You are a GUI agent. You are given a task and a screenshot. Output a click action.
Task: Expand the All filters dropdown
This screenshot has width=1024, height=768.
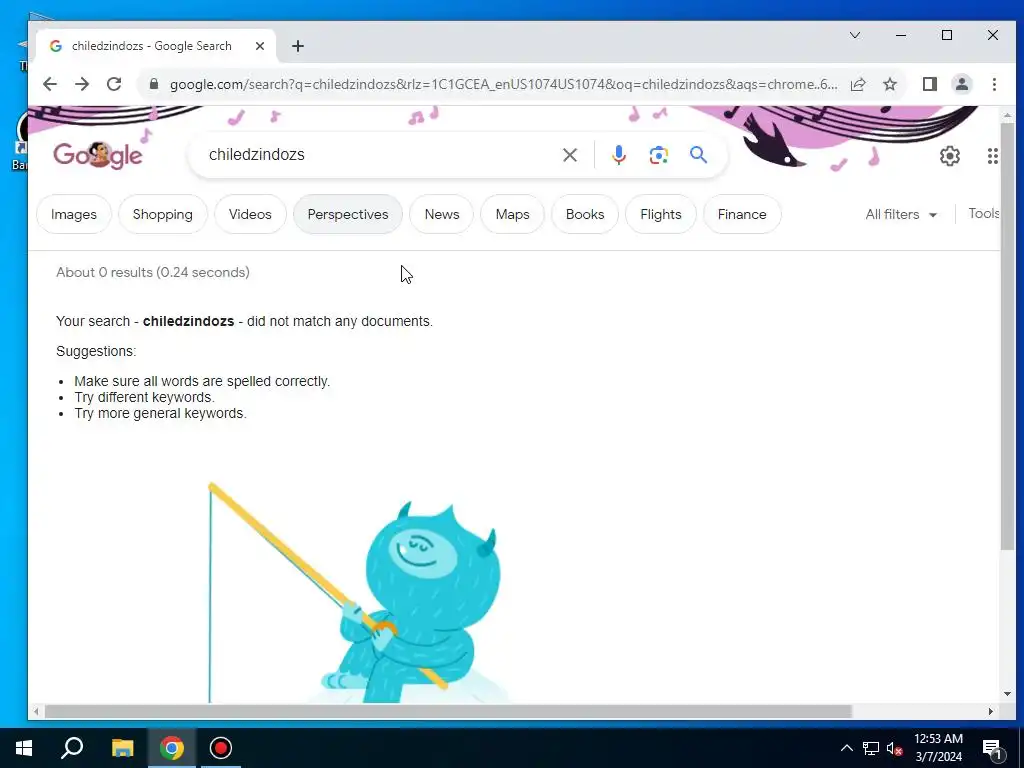[x=901, y=214]
